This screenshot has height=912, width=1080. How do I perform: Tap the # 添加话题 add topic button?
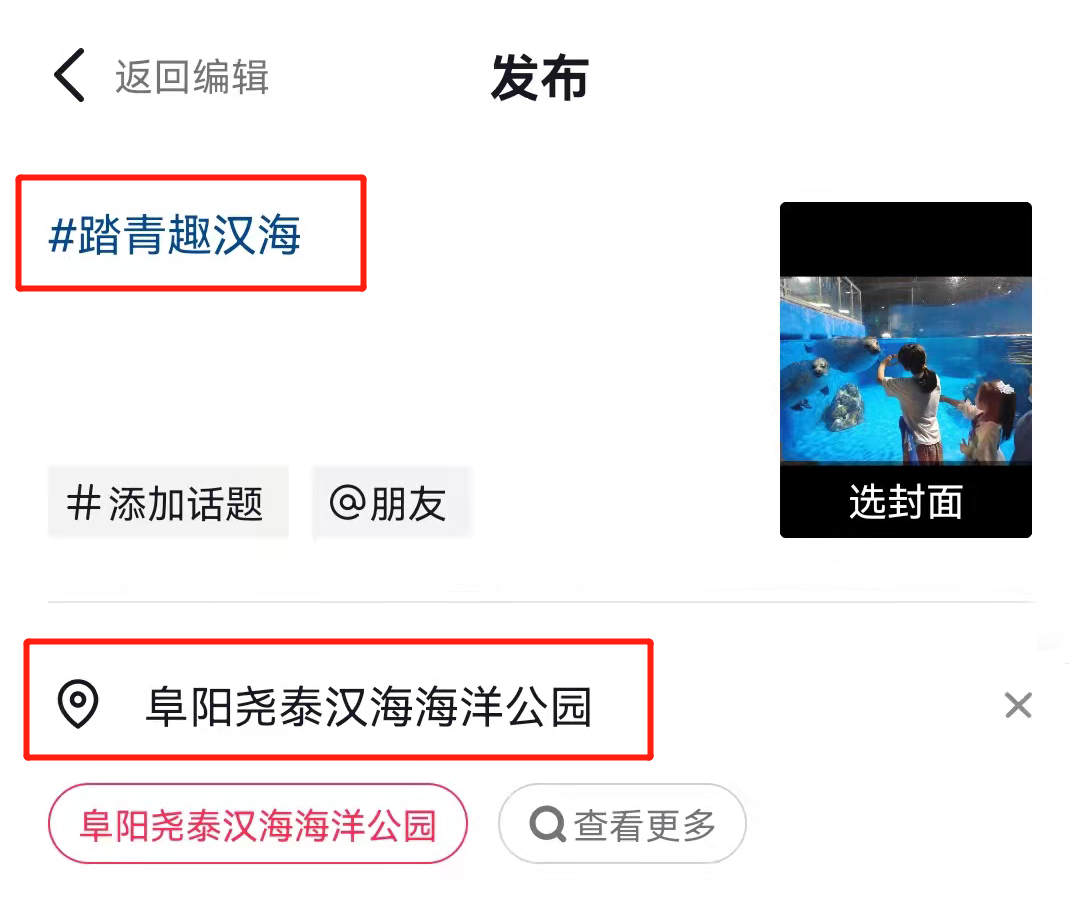tap(167, 503)
